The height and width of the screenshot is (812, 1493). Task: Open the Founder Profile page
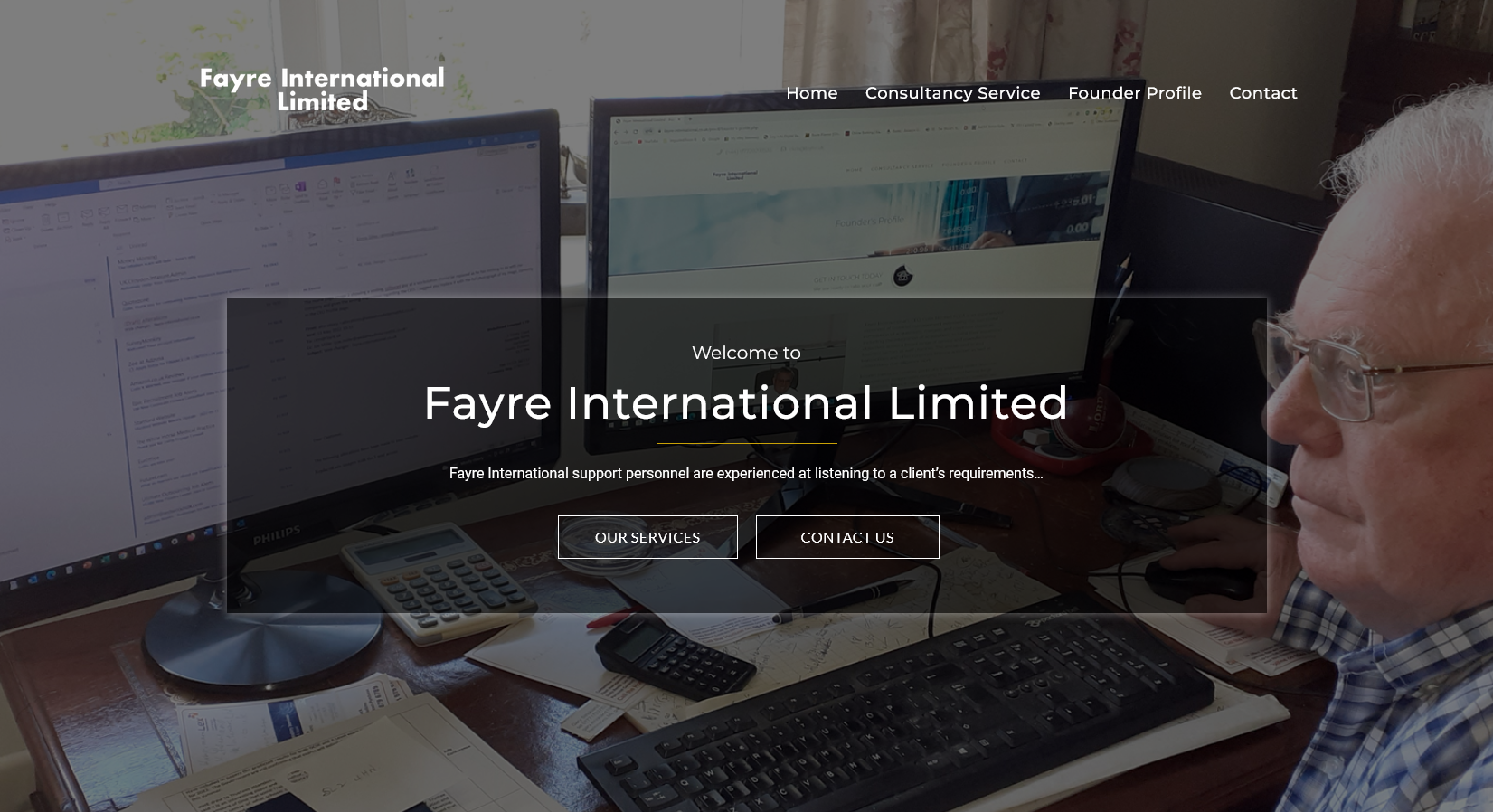(x=1134, y=93)
